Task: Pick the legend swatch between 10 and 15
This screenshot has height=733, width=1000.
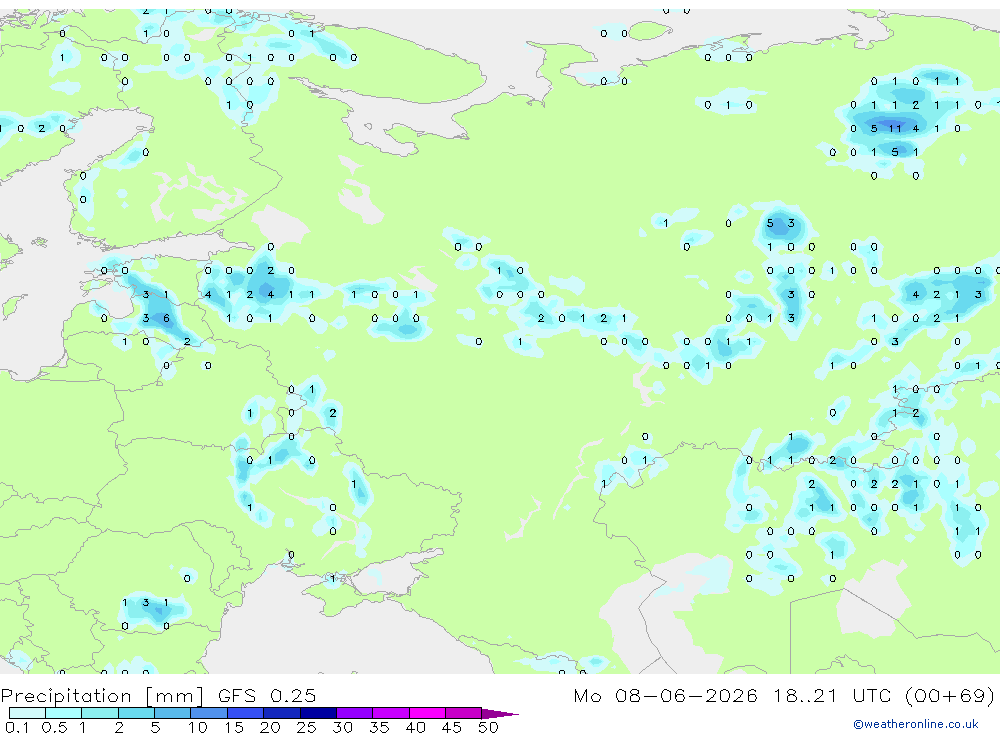Action: click(209, 713)
